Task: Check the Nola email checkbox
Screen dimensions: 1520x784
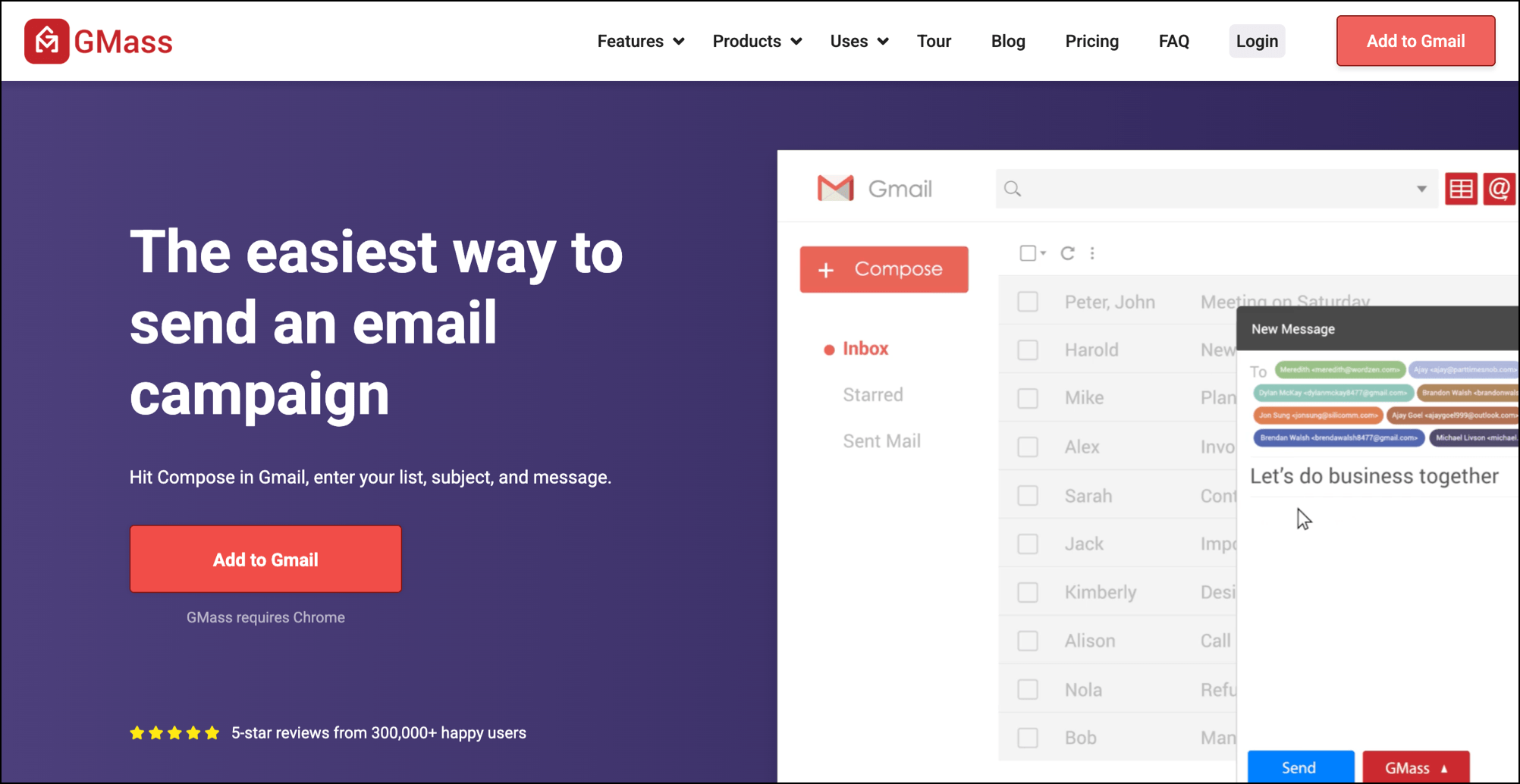Action: [1028, 689]
